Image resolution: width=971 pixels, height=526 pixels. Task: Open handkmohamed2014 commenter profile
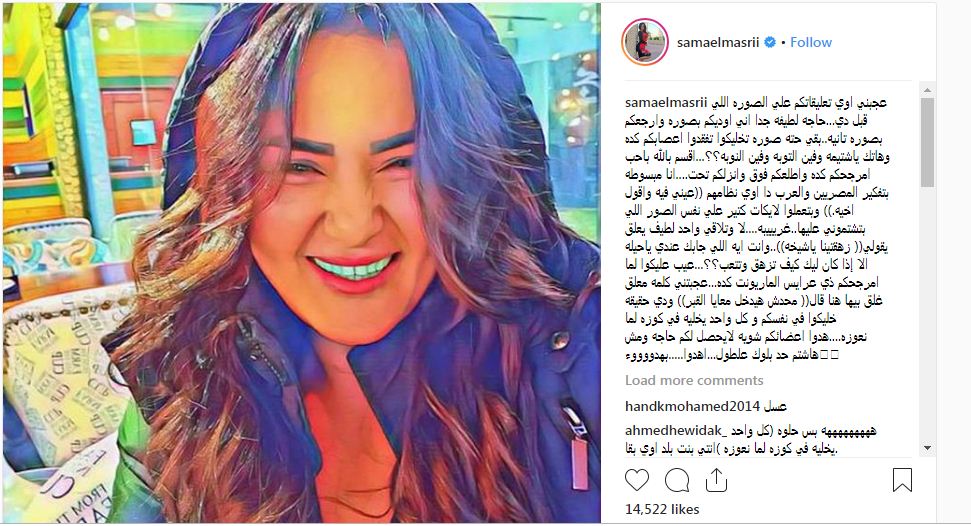tap(692, 407)
